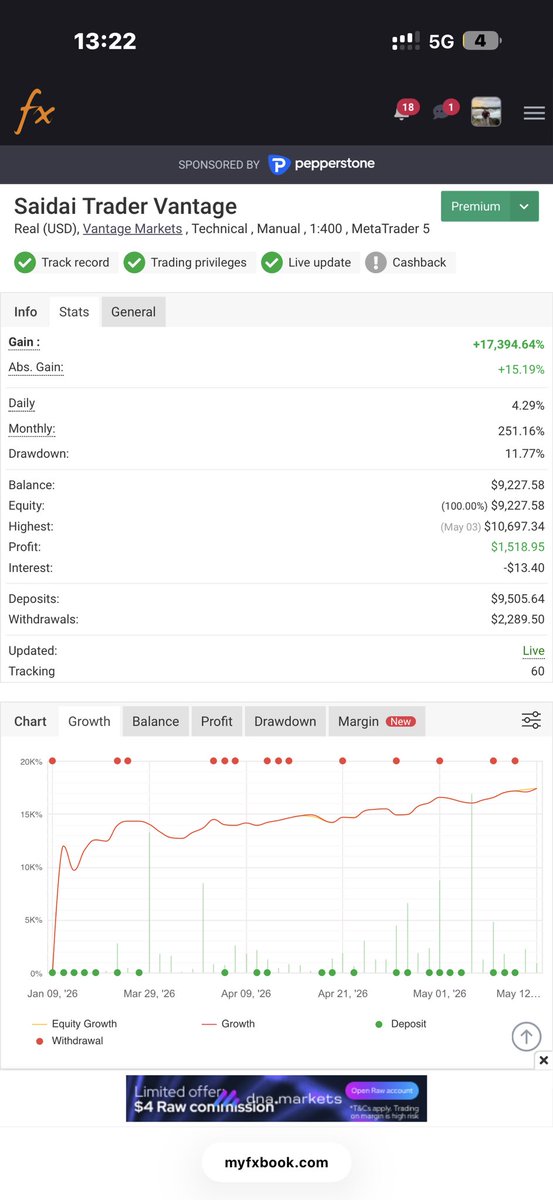Switch chart to Margin New tab
The width and height of the screenshot is (553, 1200).
click(x=377, y=721)
